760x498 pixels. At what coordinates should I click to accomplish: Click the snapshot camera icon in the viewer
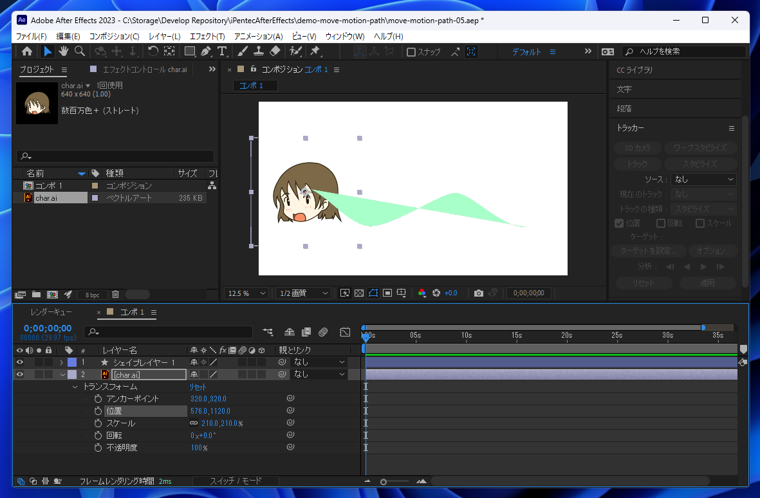478,293
